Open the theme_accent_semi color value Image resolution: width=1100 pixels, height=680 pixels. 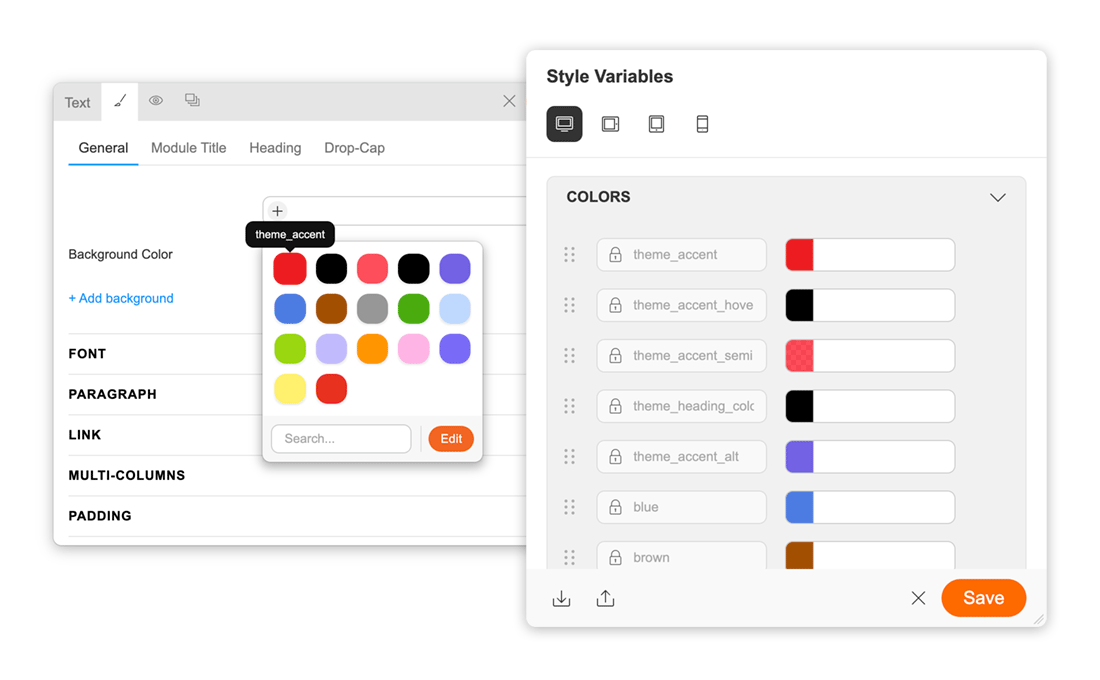tap(870, 356)
